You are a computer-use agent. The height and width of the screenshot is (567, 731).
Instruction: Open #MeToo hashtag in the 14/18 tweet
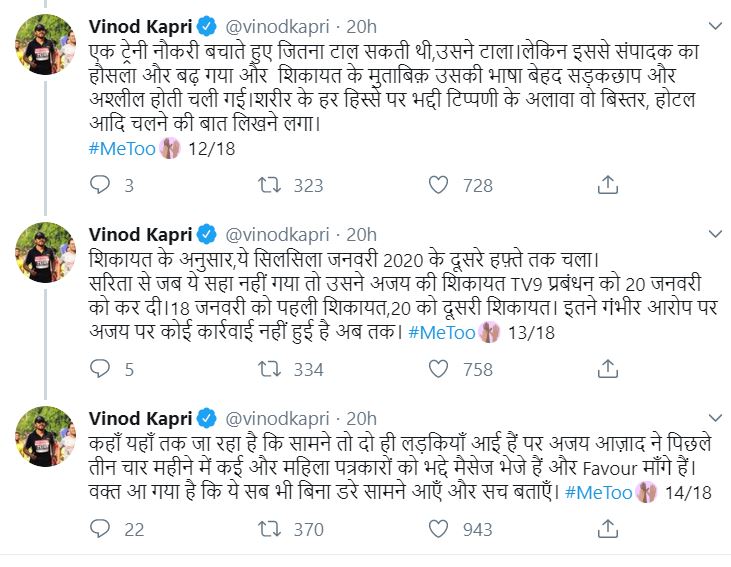pos(597,492)
